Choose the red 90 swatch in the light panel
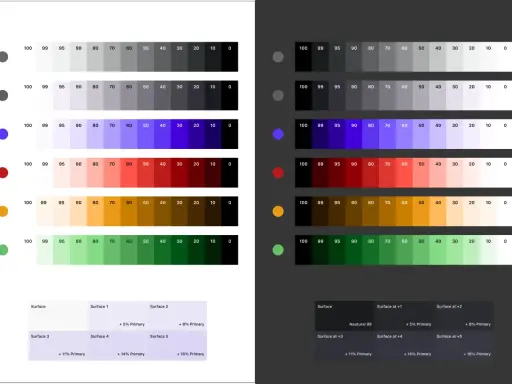The image size is (512, 384). pyautogui.click(x=78, y=173)
